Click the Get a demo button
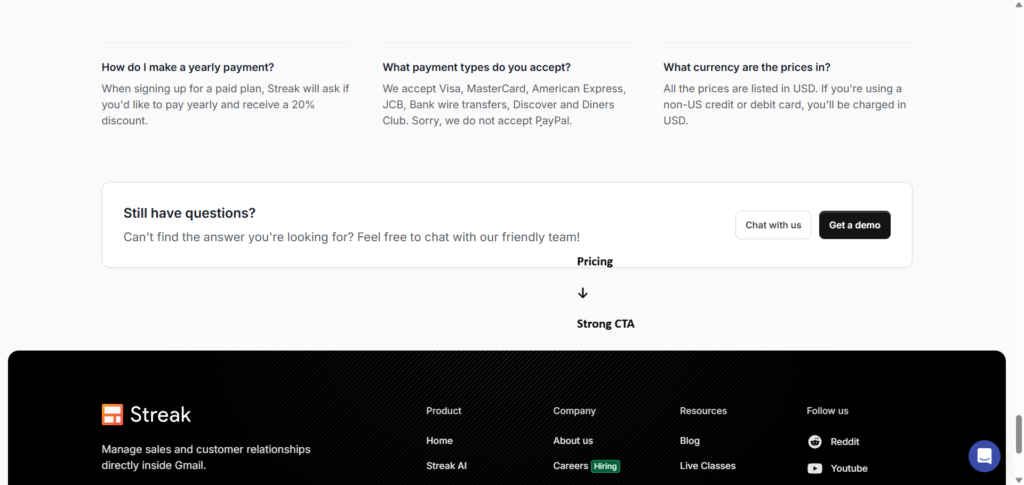1024x485 pixels. [855, 225]
